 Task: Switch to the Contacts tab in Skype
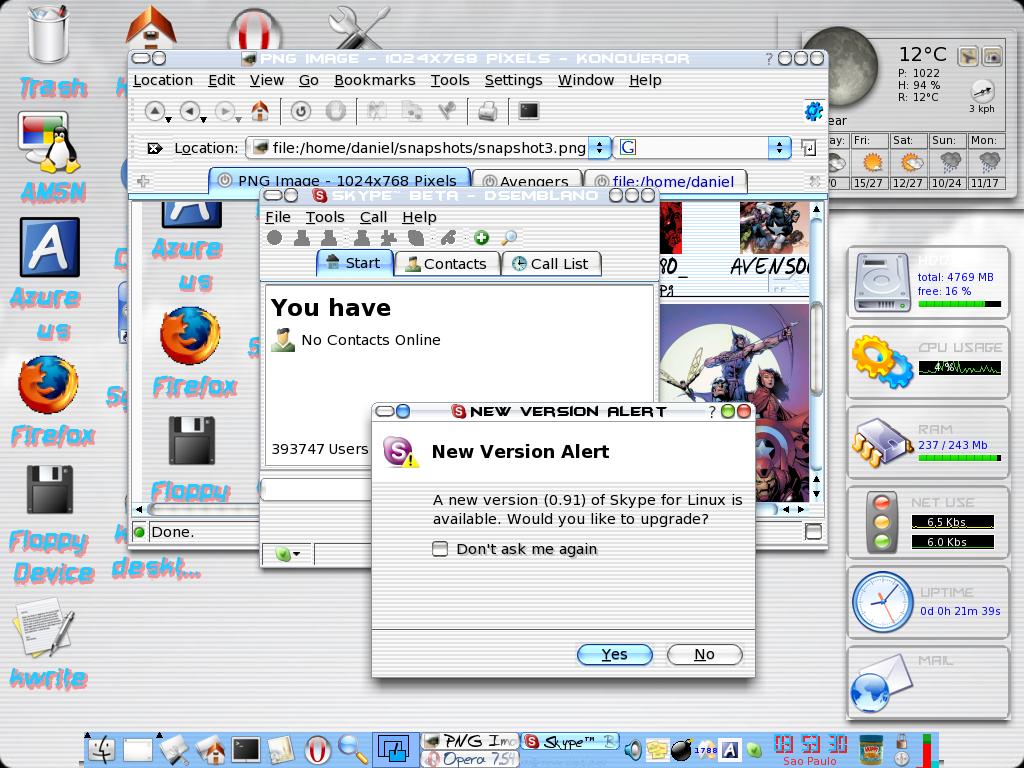pyautogui.click(x=447, y=264)
